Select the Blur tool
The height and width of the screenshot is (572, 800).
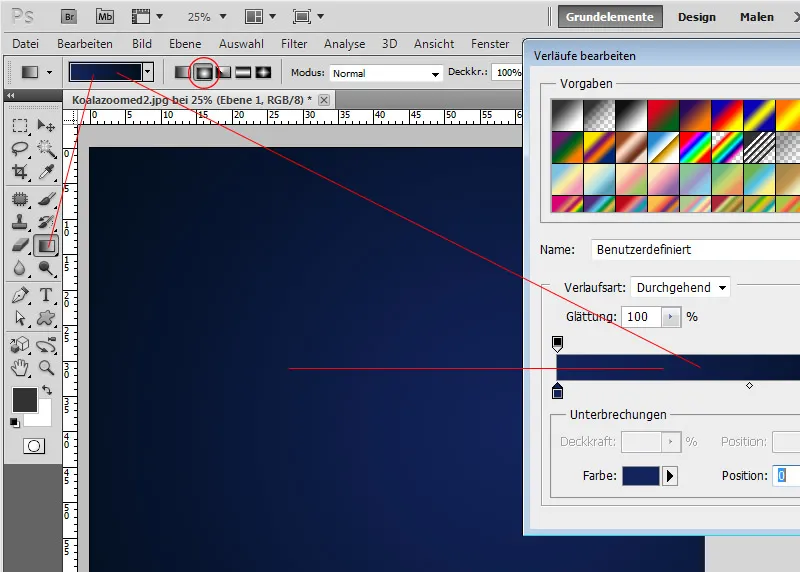coord(20,268)
